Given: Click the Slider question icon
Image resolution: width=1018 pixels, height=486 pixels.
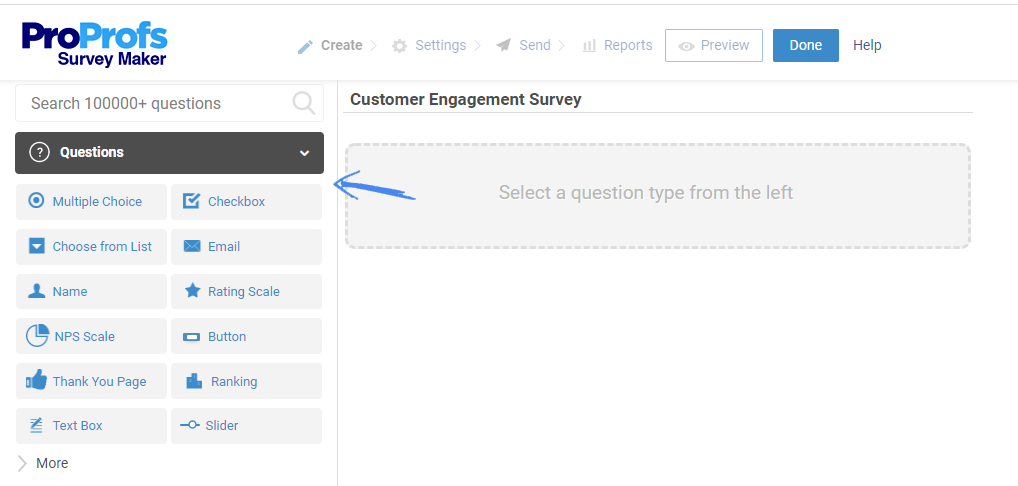Looking at the screenshot, I should click(190, 426).
